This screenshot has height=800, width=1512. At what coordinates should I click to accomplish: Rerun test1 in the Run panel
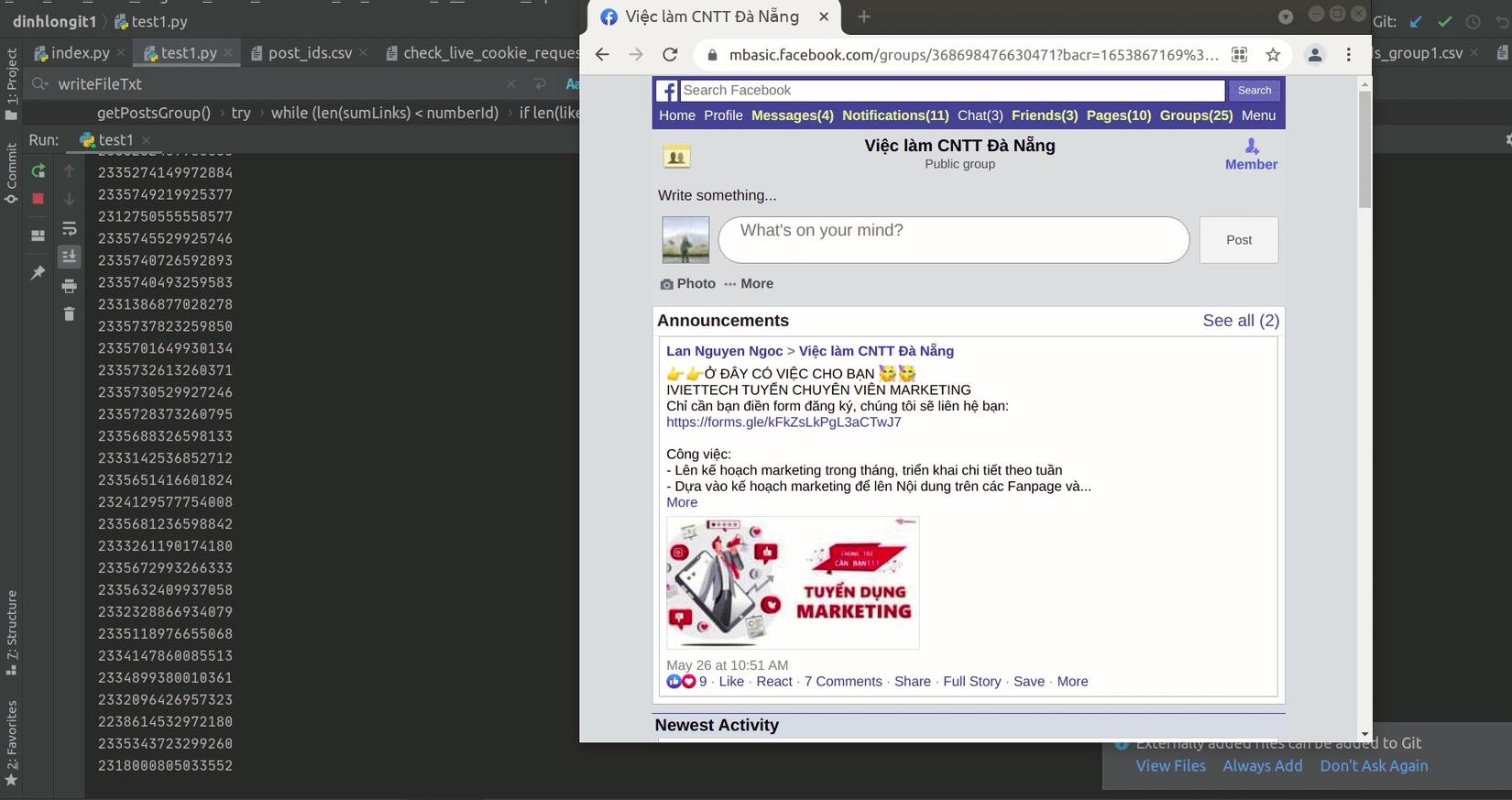tap(38, 171)
